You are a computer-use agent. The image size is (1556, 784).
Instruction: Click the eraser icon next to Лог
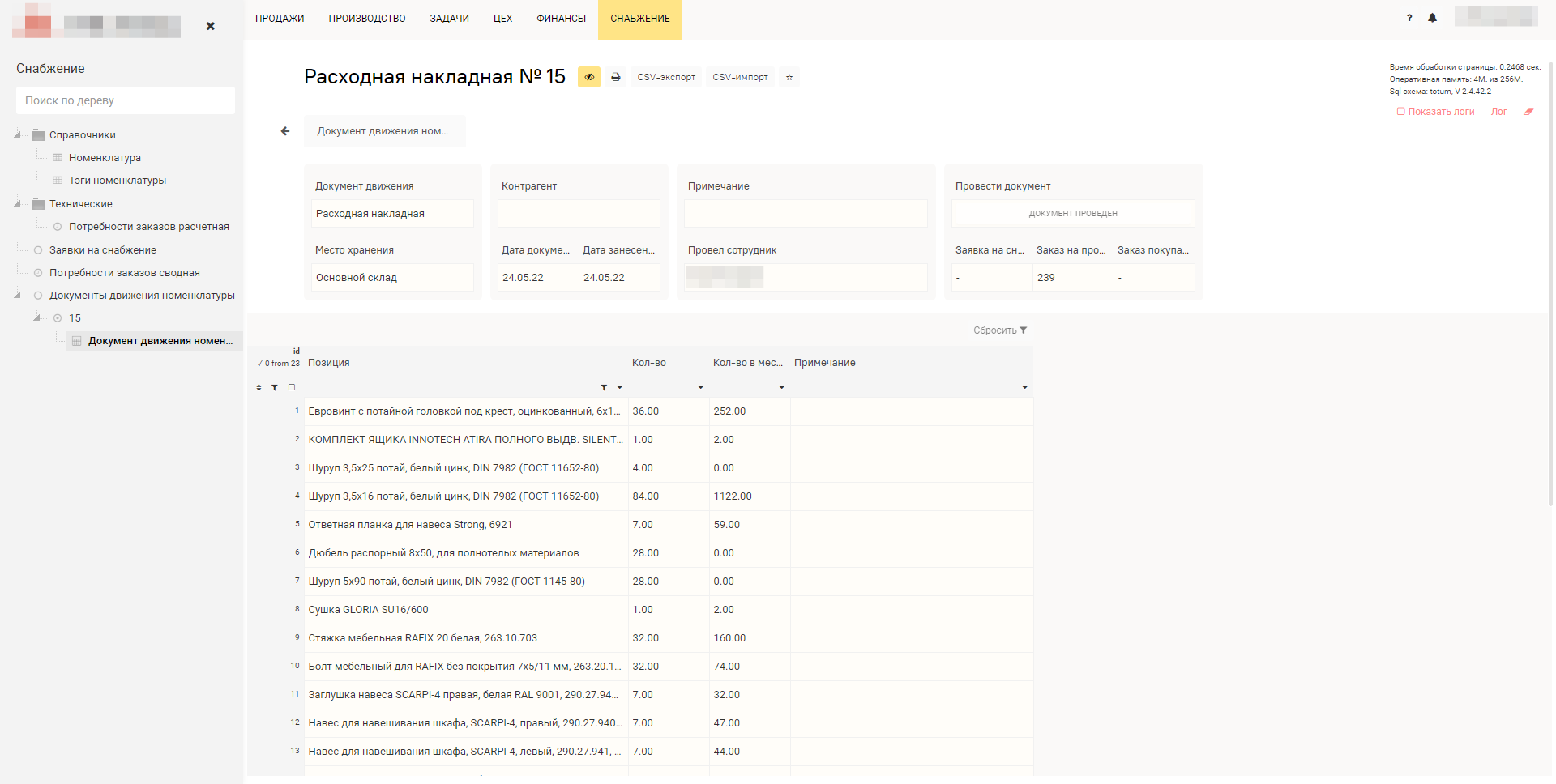[x=1528, y=112]
